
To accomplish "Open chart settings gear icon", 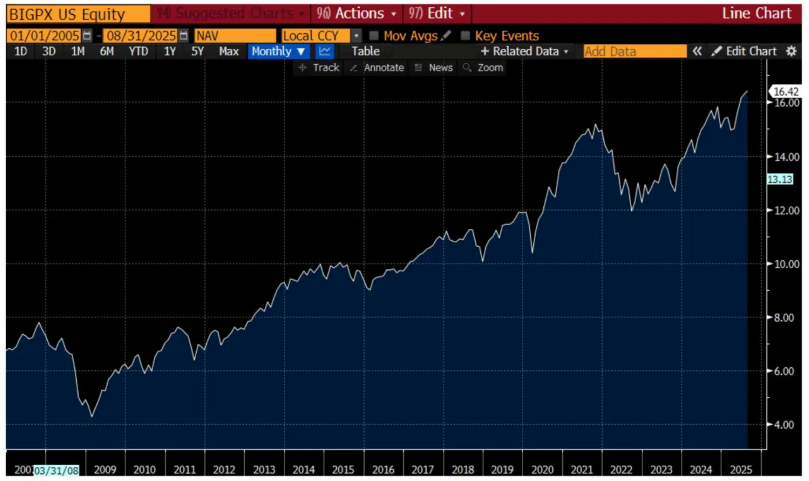I will click(792, 51).
